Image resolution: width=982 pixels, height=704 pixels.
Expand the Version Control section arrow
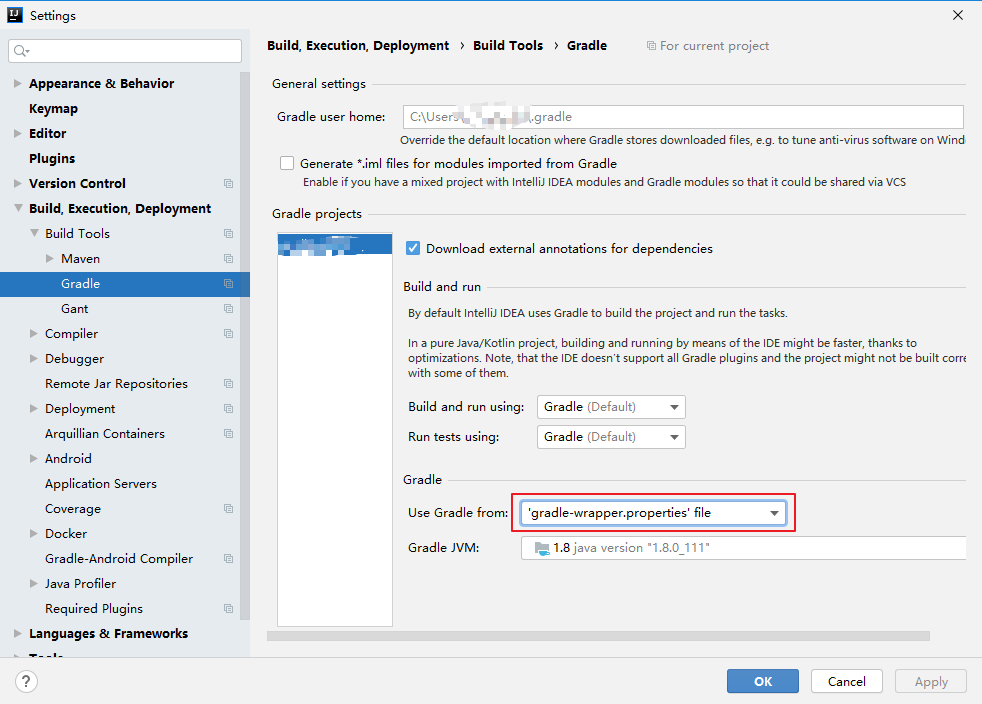tap(18, 184)
